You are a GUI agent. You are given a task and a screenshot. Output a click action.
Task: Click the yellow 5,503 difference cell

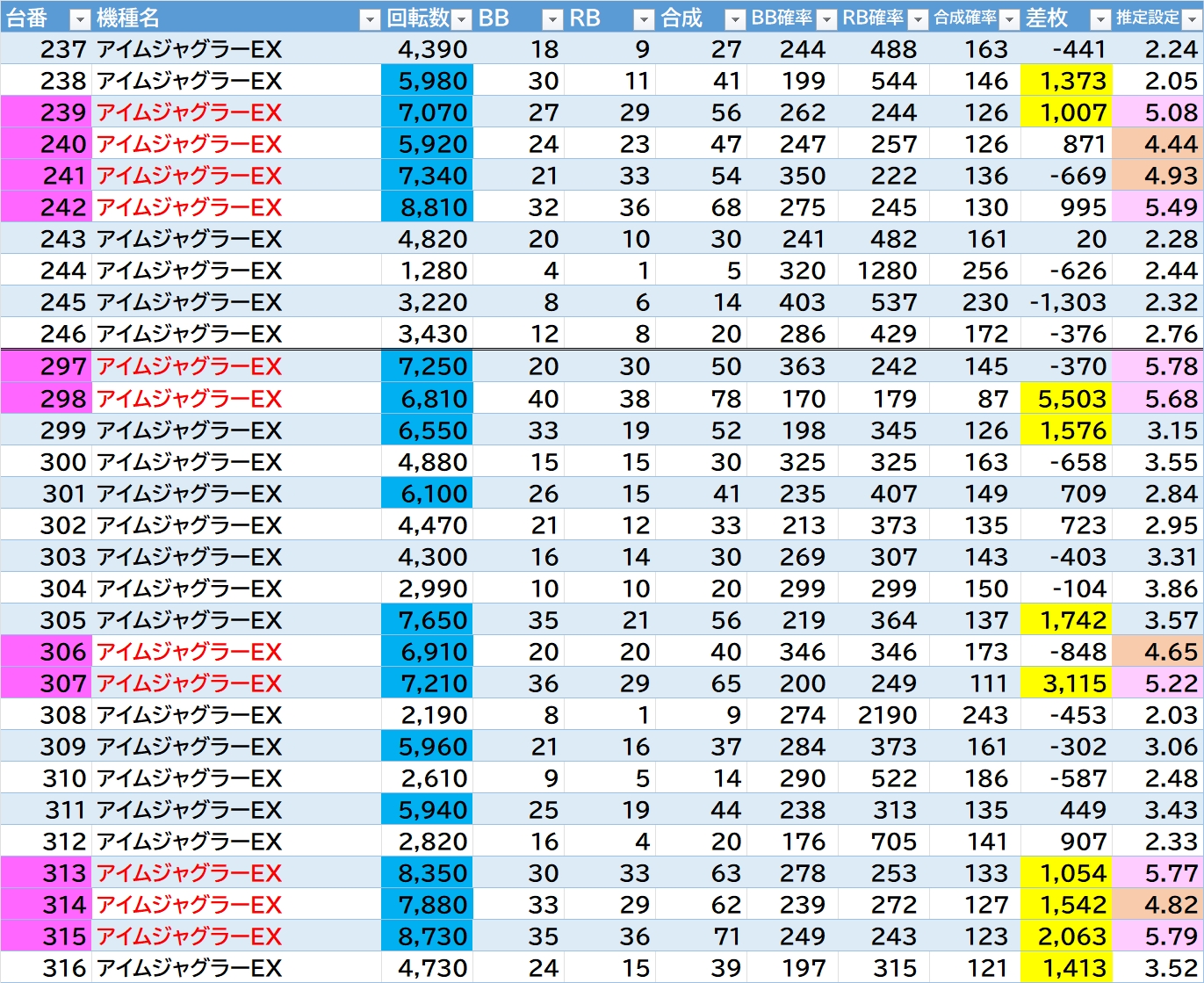[1066, 399]
